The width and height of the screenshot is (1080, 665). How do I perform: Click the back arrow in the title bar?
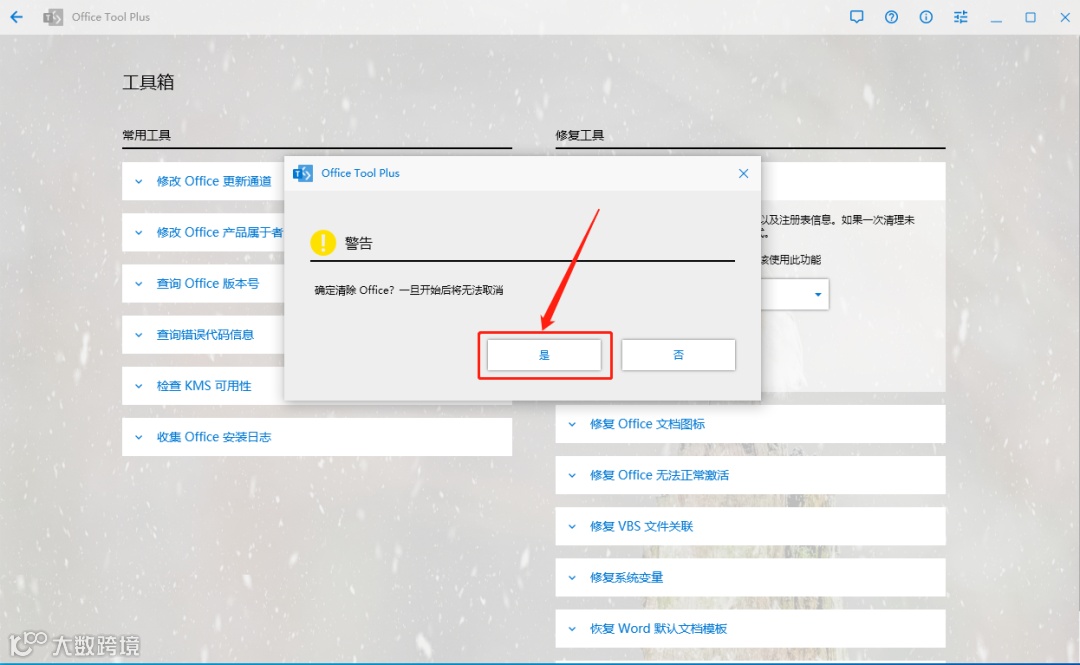[x=17, y=17]
